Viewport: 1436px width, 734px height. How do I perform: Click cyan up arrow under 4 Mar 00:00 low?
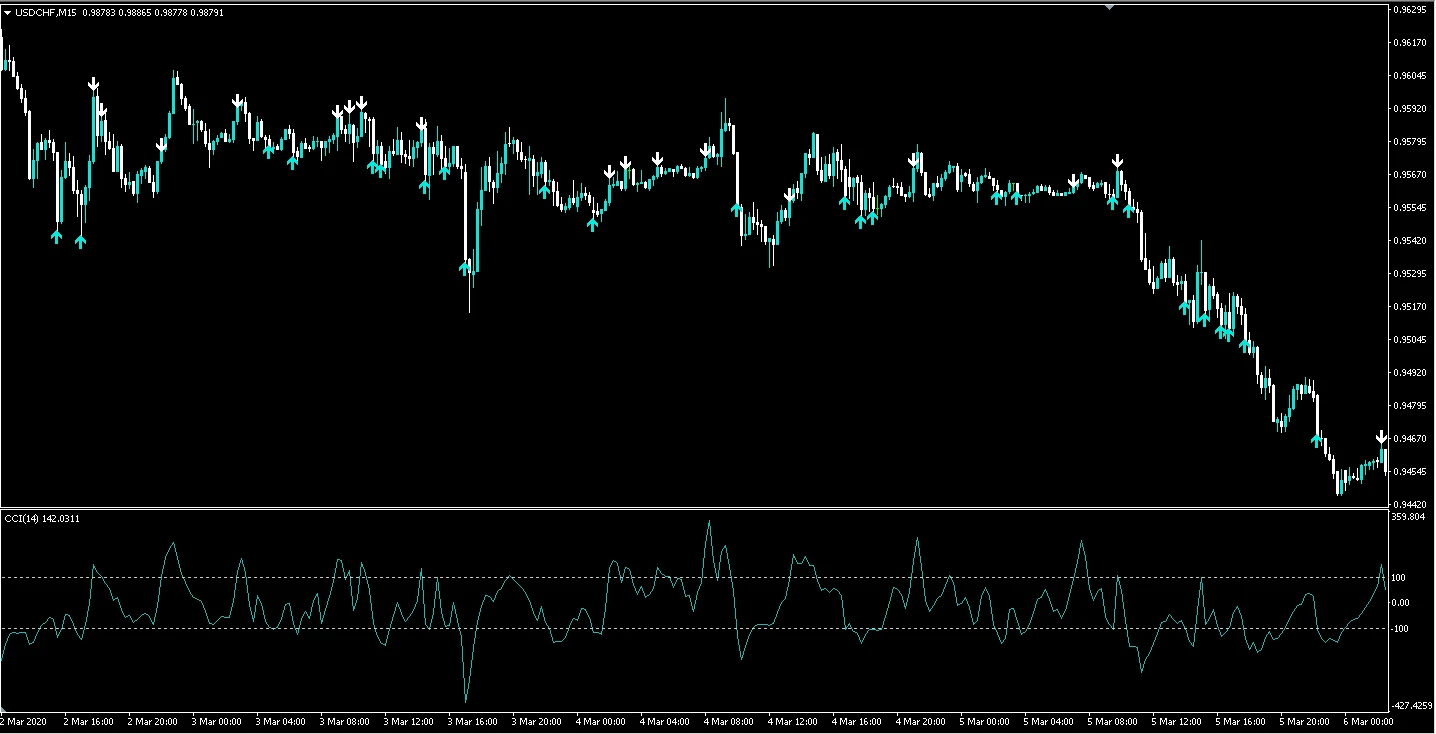[x=592, y=224]
